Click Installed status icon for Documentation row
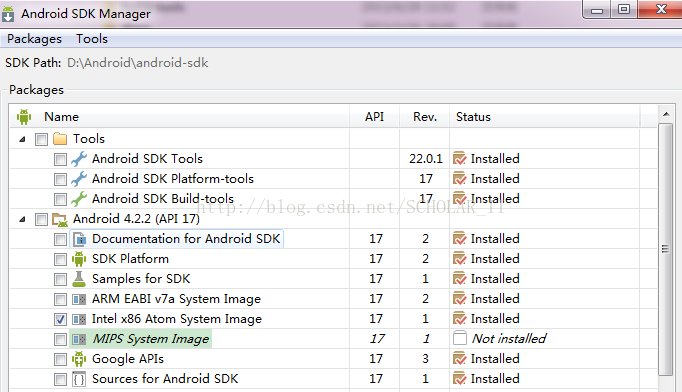The image size is (682, 392). (x=459, y=239)
